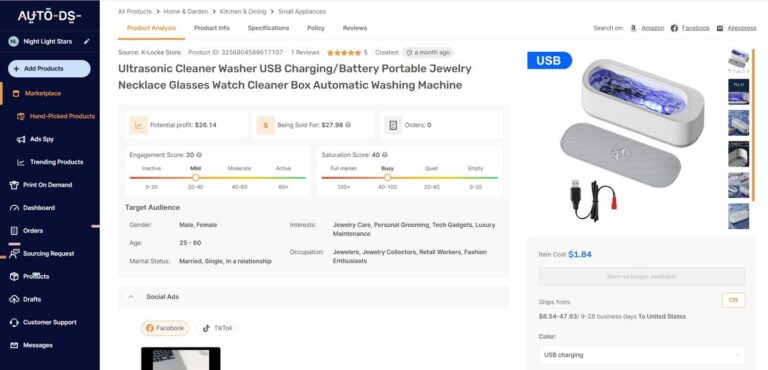Click the Sourcing Request sidebar icon

(x=14, y=253)
